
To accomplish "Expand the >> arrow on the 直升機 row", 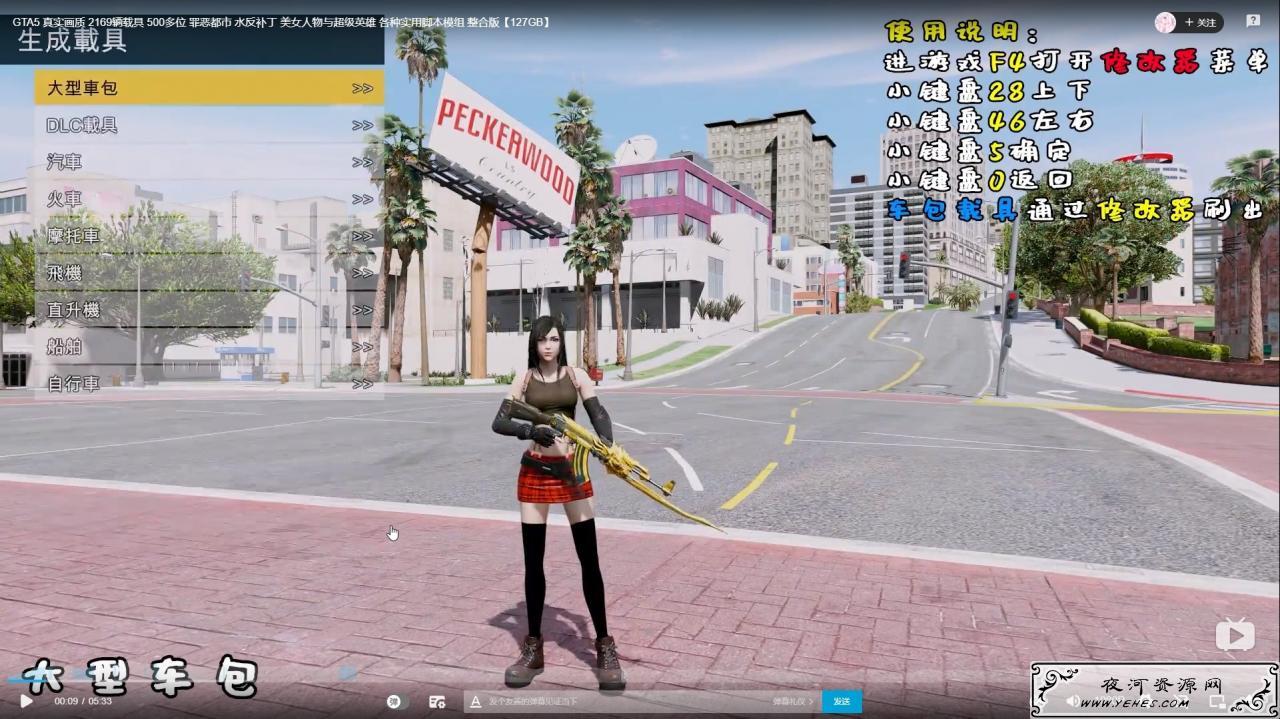I will pyautogui.click(x=362, y=310).
